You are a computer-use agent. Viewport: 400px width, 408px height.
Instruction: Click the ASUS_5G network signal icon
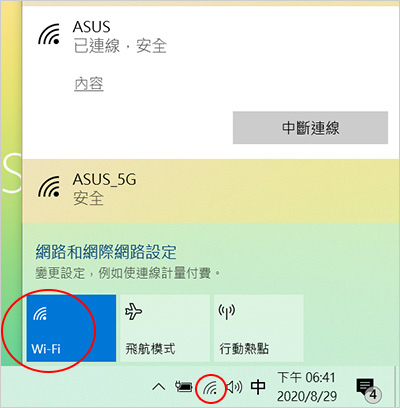[49, 187]
